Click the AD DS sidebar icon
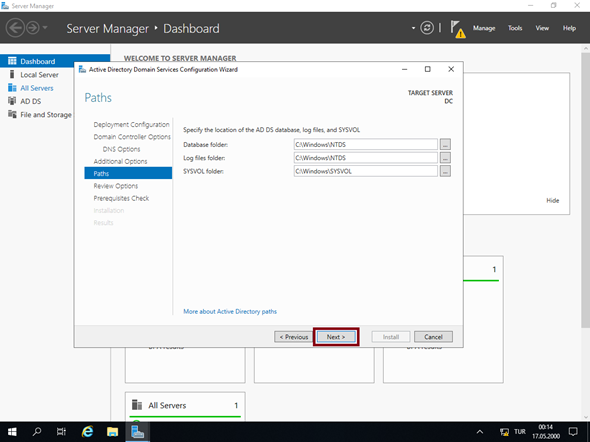Screen dimensions: 590x442 point(12,101)
